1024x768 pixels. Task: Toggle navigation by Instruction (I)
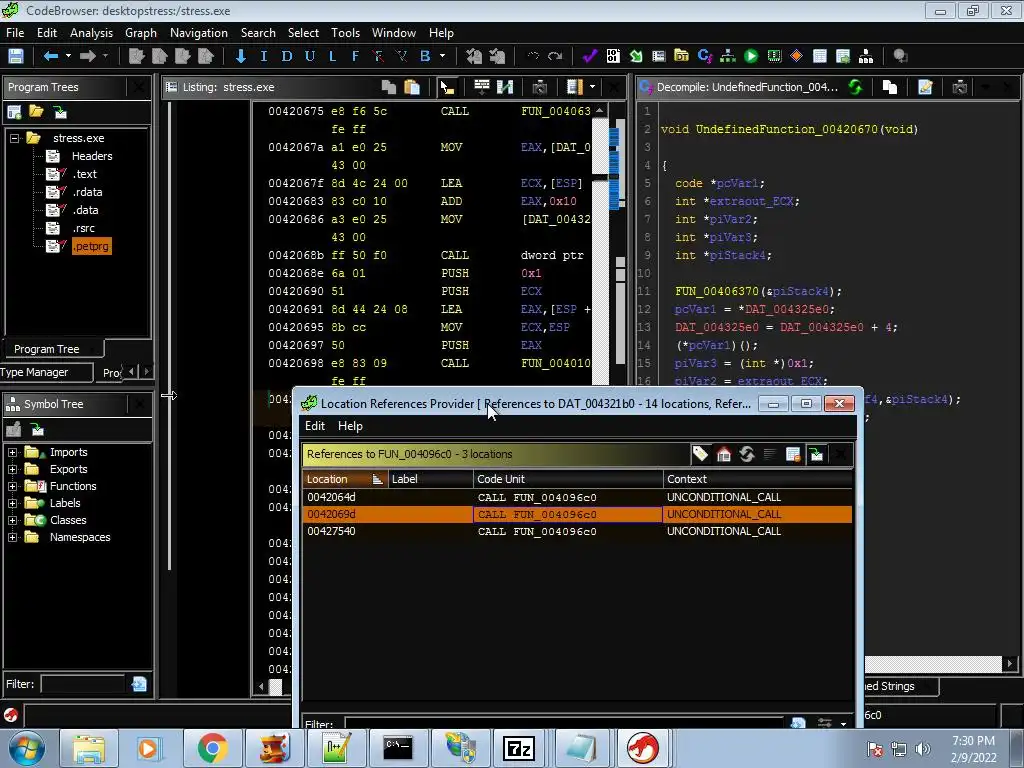264,56
